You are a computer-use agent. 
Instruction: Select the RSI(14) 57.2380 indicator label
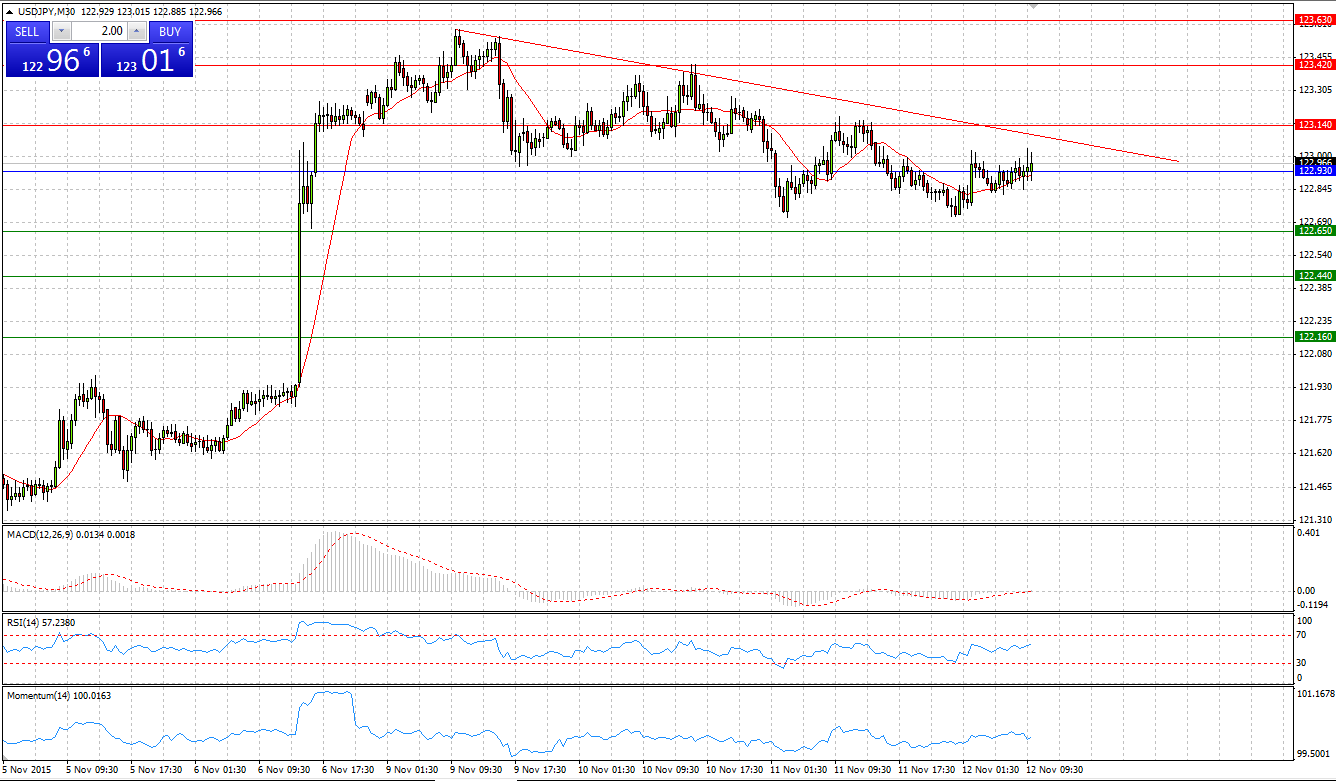point(41,622)
